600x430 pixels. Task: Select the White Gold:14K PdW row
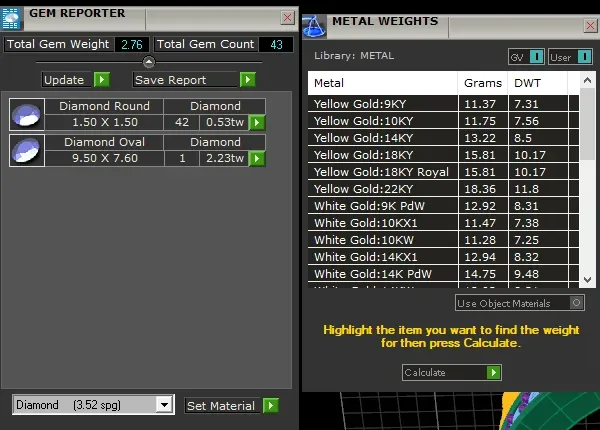[x=443, y=274]
